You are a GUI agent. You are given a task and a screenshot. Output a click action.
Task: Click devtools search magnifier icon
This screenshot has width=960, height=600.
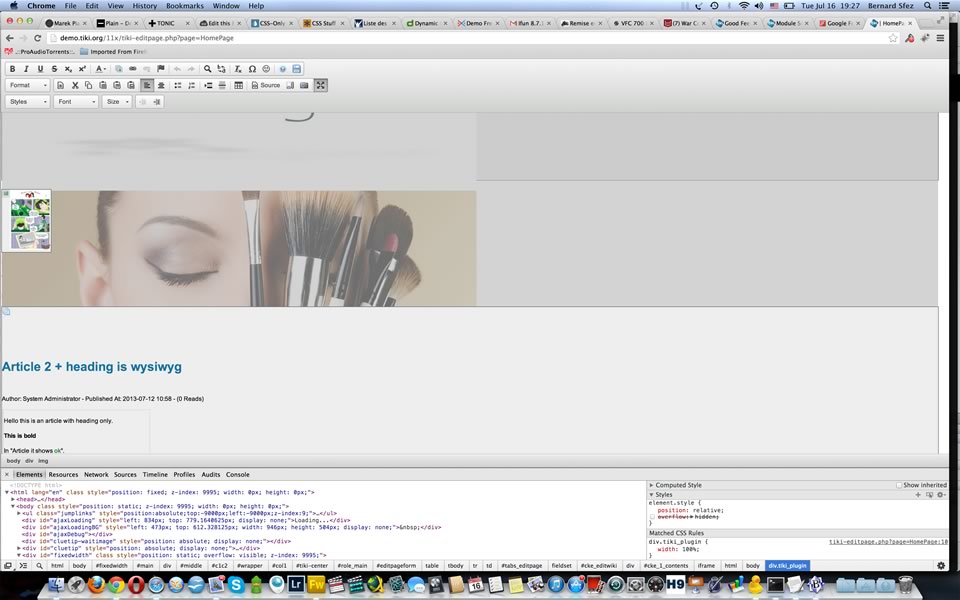tap(39, 566)
